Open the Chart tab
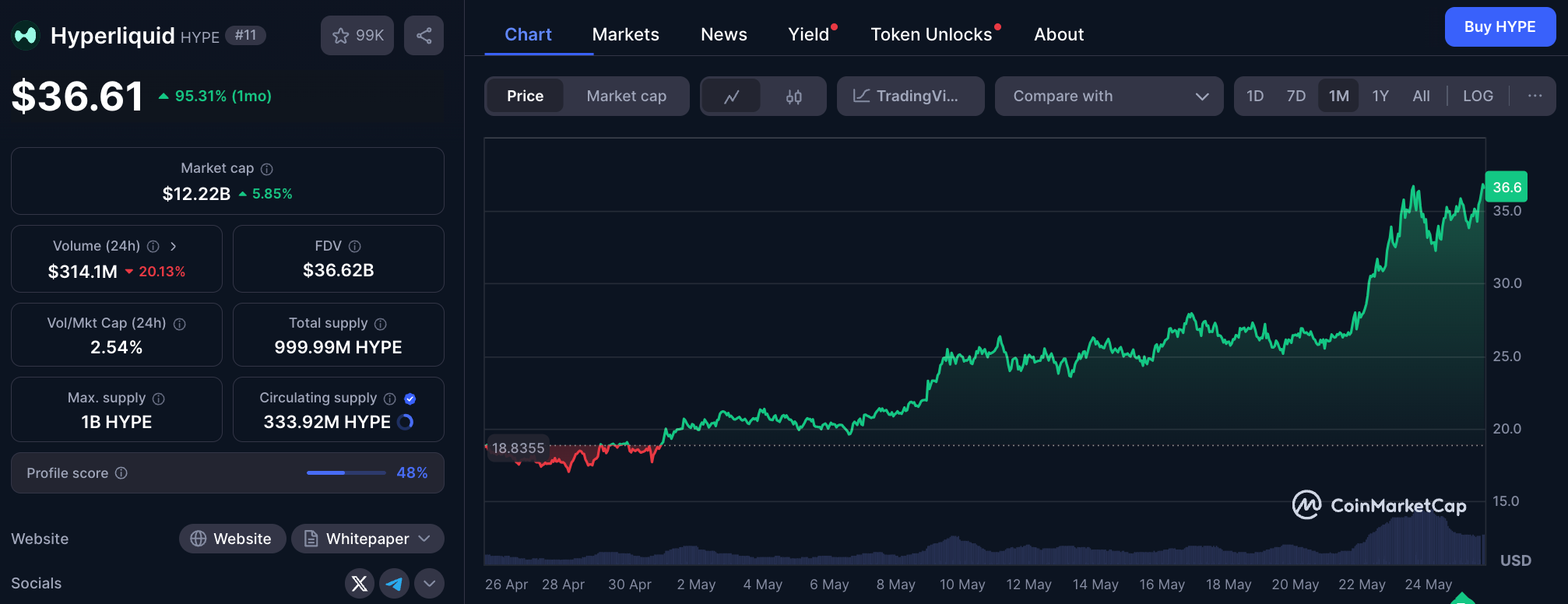 point(528,34)
